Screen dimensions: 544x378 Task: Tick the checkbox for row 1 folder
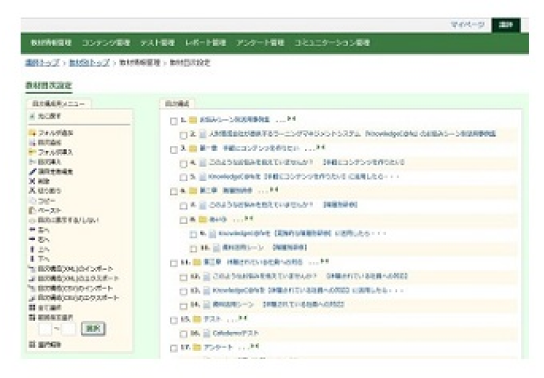(x=174, y=121)
